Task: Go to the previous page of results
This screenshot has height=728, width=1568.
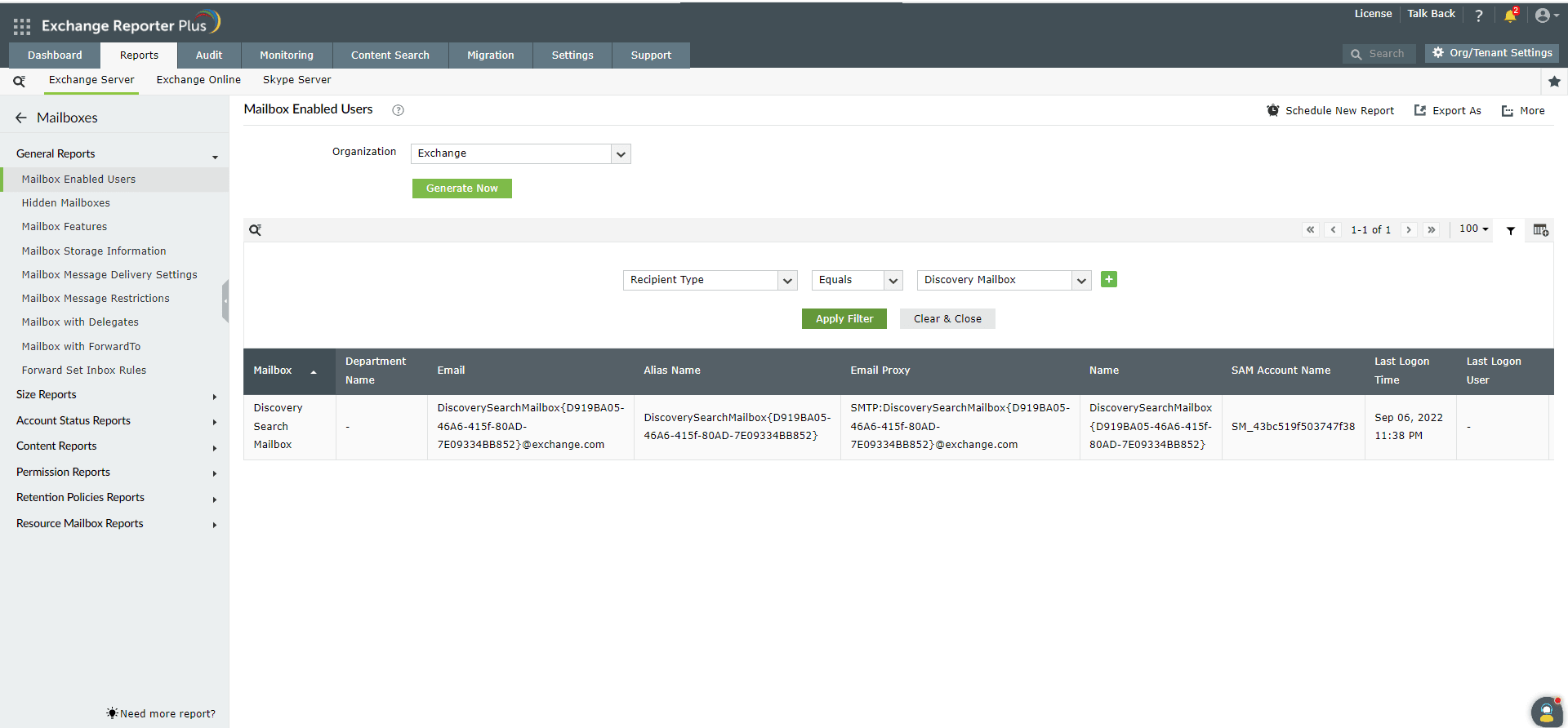Action: coord(1334,230)
